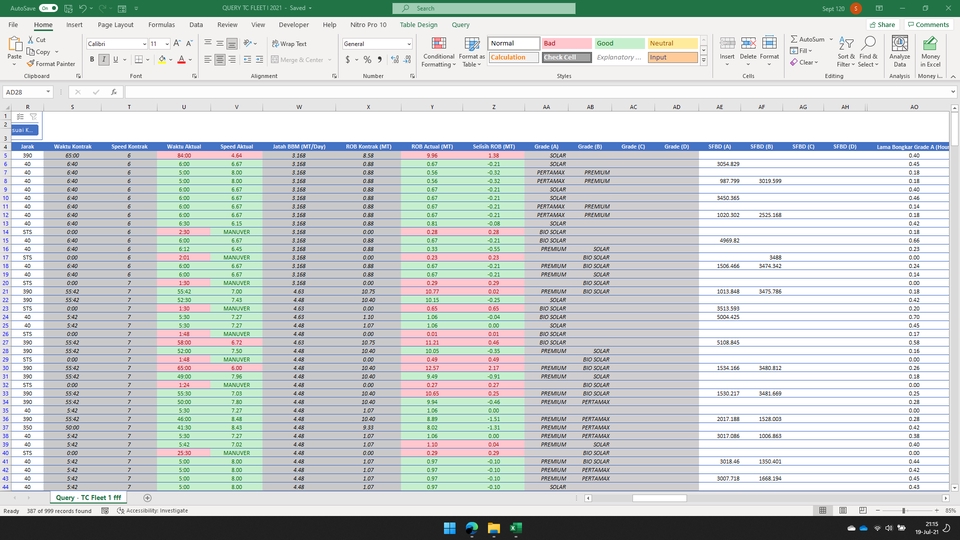This screenshot has width=960, height=540.
Task: Click the Increase Decimal icon
Action: (395, 59)
